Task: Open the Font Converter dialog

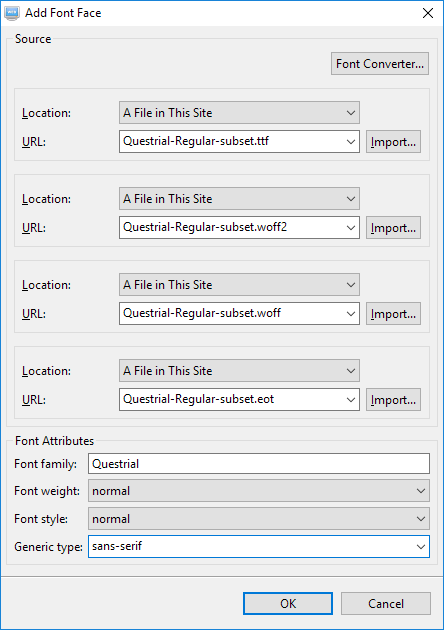Action: click(380, 63)
